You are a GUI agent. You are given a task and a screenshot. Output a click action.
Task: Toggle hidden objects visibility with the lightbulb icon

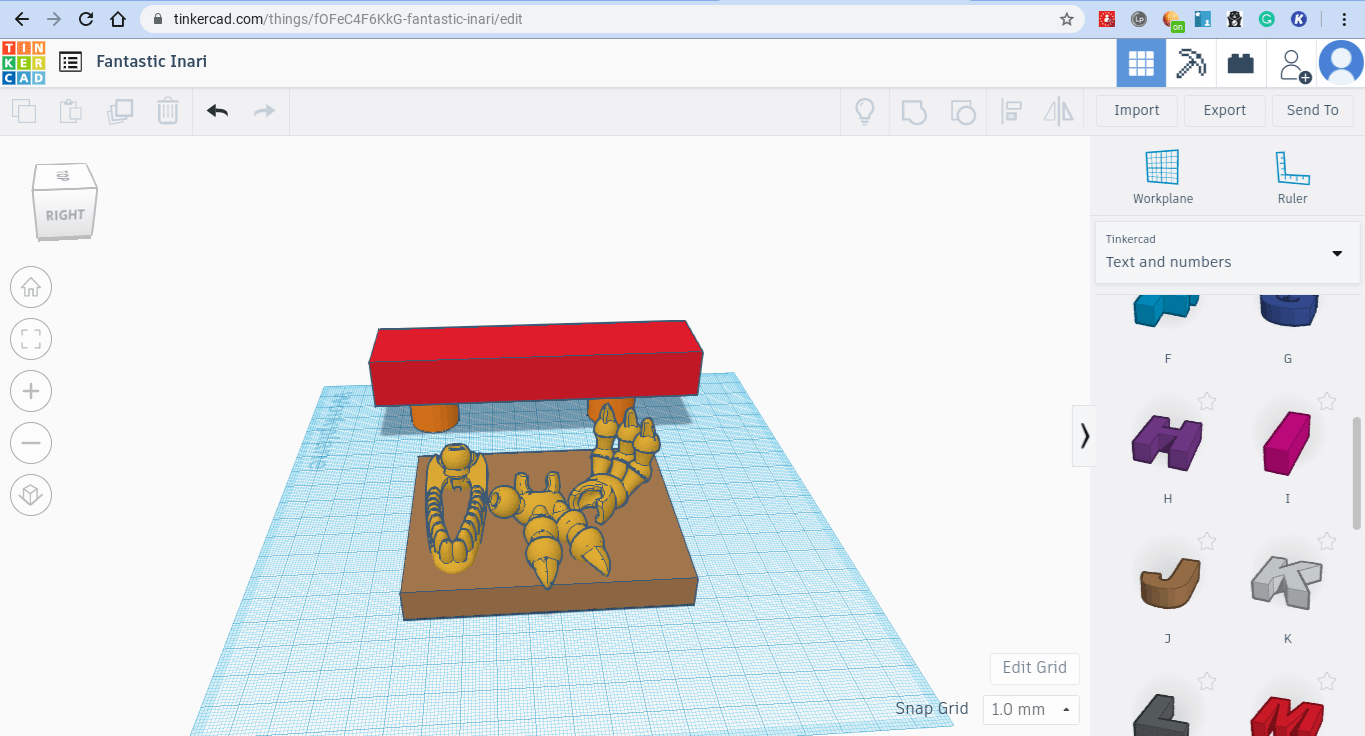pos(864,111)
